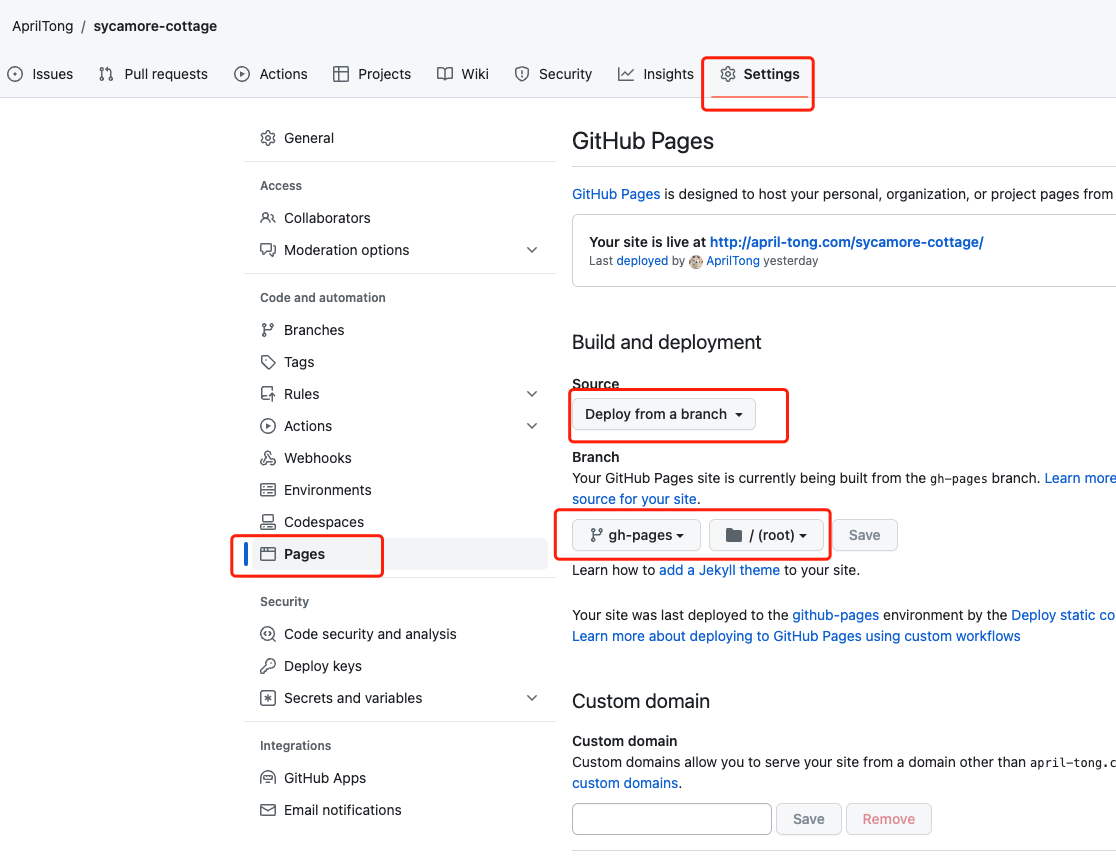Click sycamore-cottage repository name link

[155, 26]
